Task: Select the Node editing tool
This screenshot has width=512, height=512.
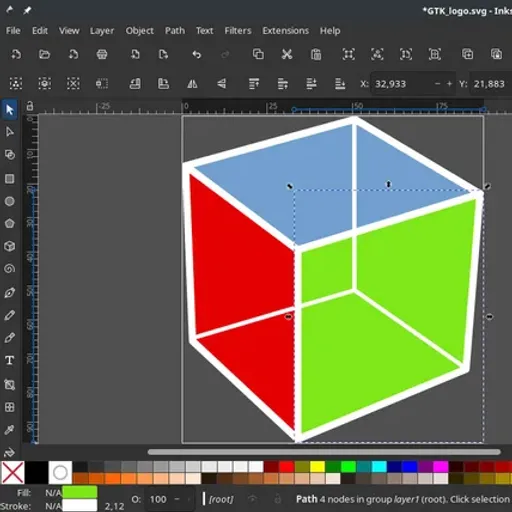Action: tap(10, 132)
